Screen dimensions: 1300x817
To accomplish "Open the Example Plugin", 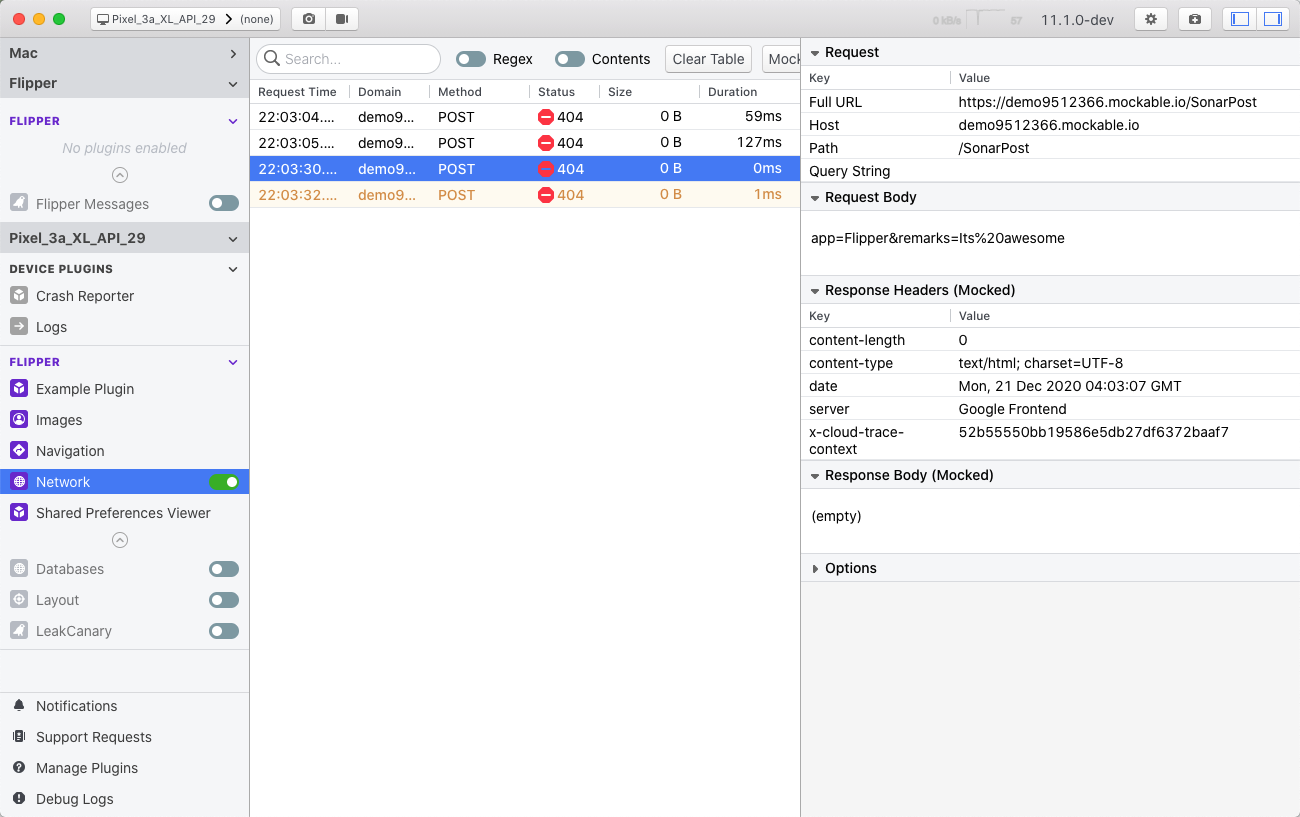I will pyautogui.click(x=124, y=389).
